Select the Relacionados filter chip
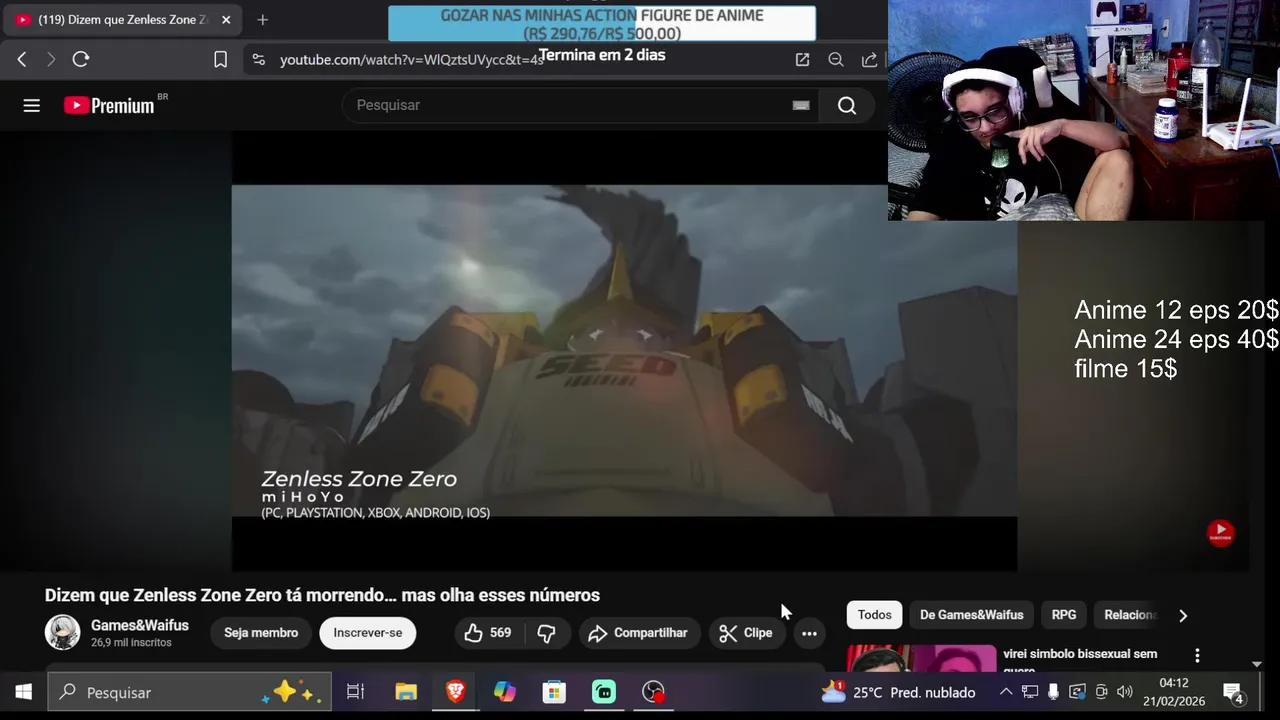The height and width of the screenshot is (720, 1280). tap(1130, 615)
